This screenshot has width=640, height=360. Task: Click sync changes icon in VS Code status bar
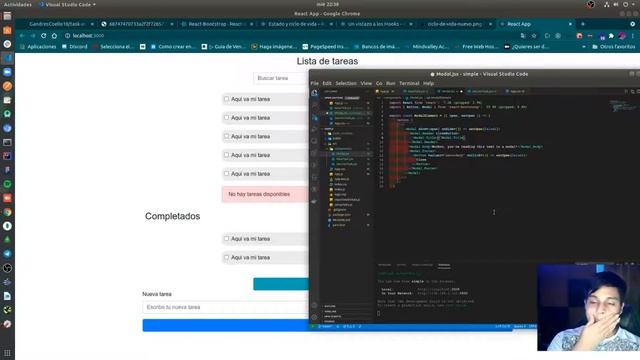pyautogui.click(x=338, y=327)
